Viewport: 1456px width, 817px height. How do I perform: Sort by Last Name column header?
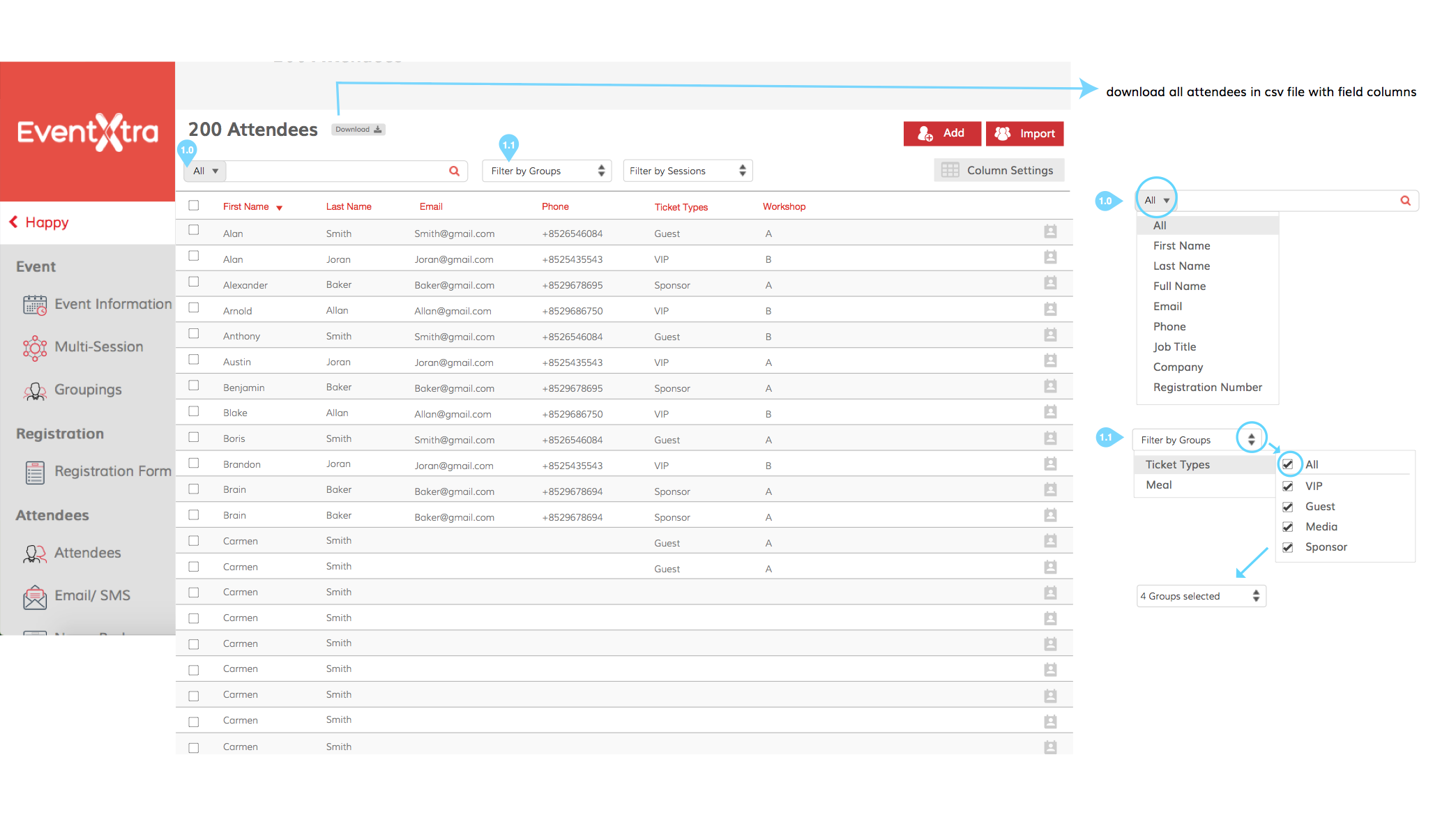(349, 206)
